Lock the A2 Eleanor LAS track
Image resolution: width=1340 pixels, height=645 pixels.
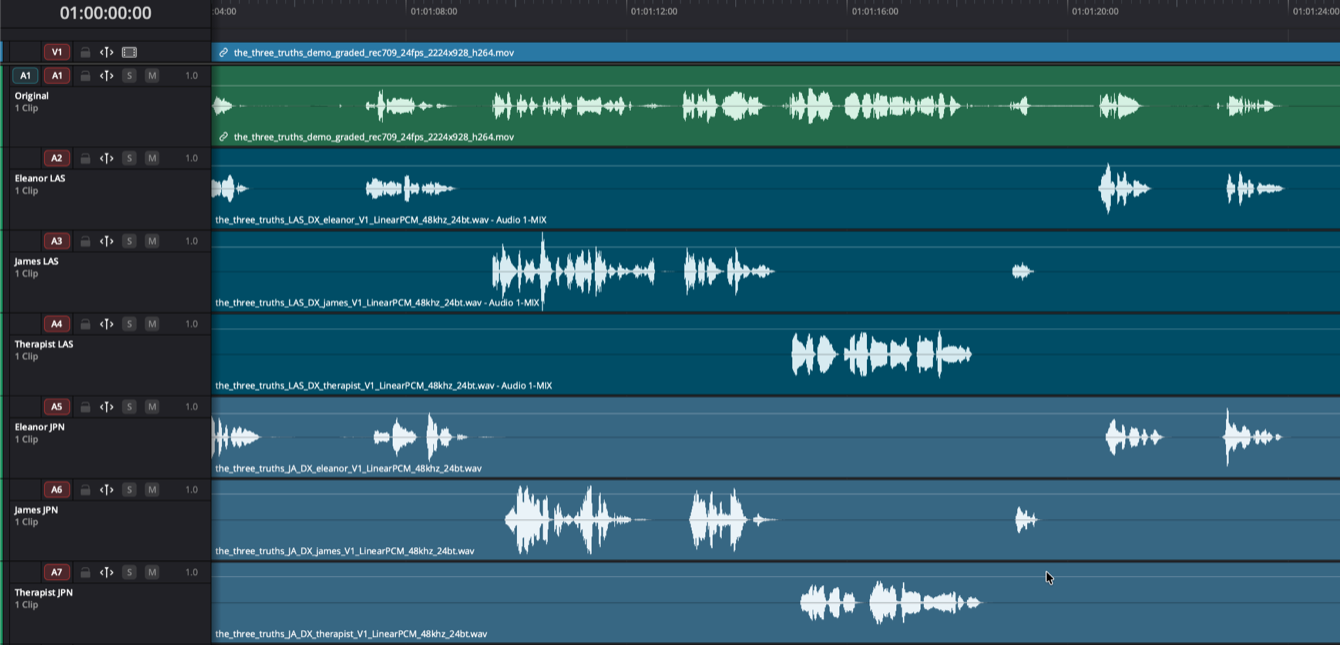[85, 158]
